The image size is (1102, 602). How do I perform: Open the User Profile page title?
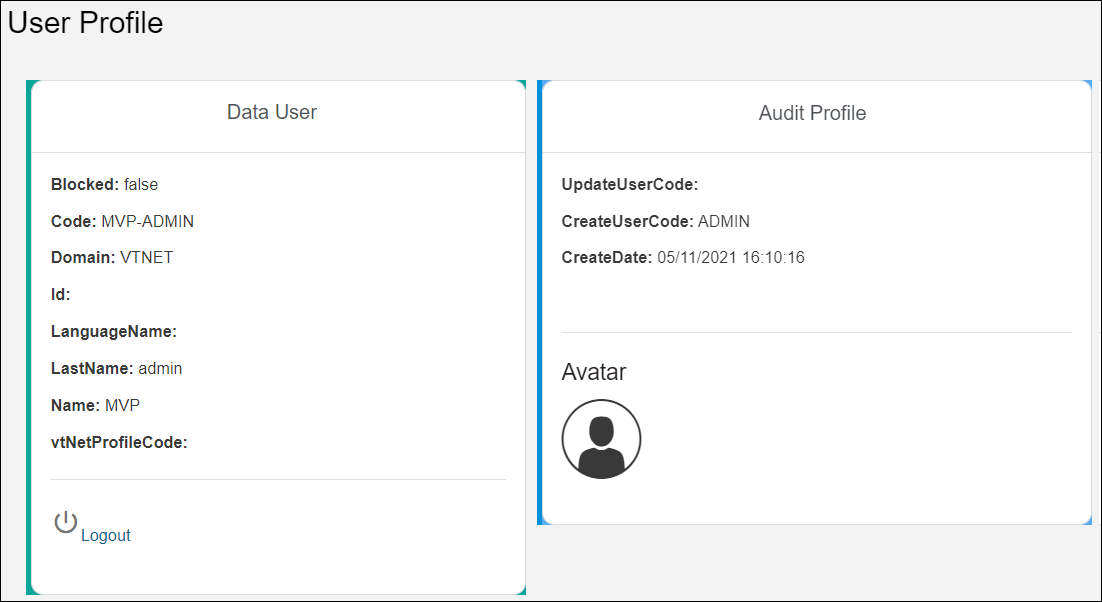click(85, 23)
